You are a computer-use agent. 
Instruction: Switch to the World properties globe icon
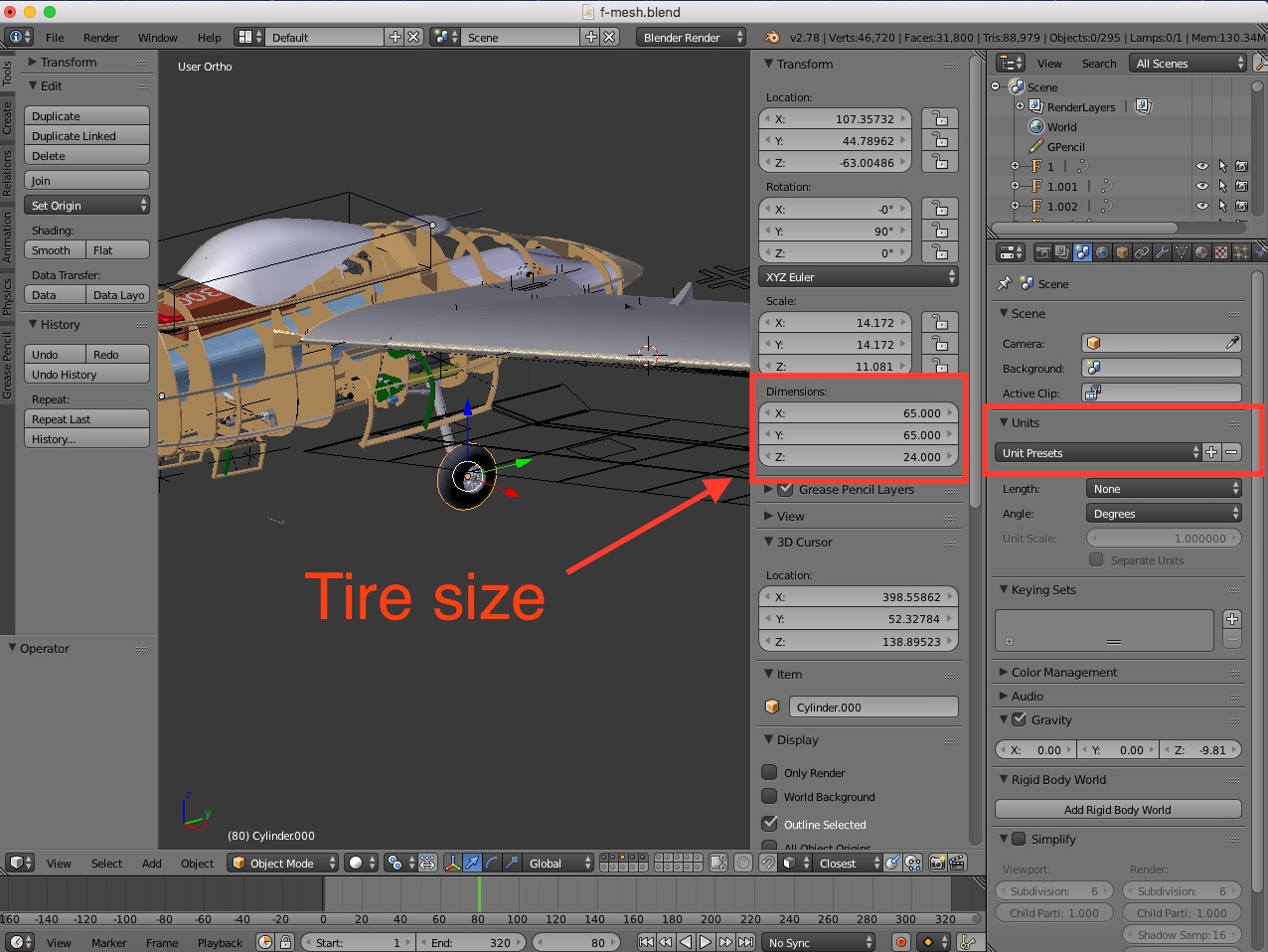[1102, 252]
